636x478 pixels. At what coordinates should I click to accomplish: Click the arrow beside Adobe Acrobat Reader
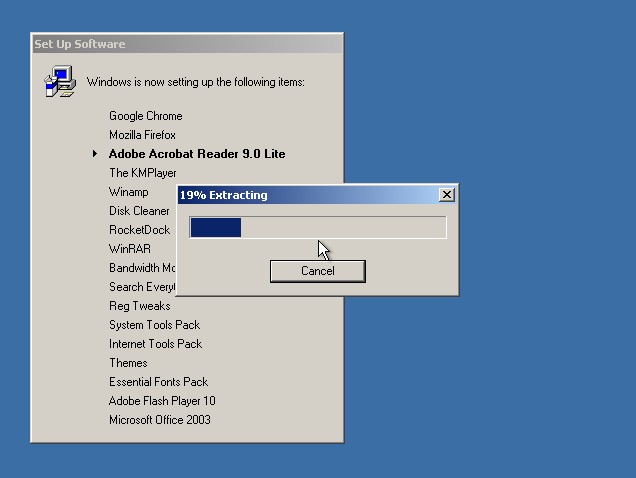pyautogui.click(x=95, y=153)
